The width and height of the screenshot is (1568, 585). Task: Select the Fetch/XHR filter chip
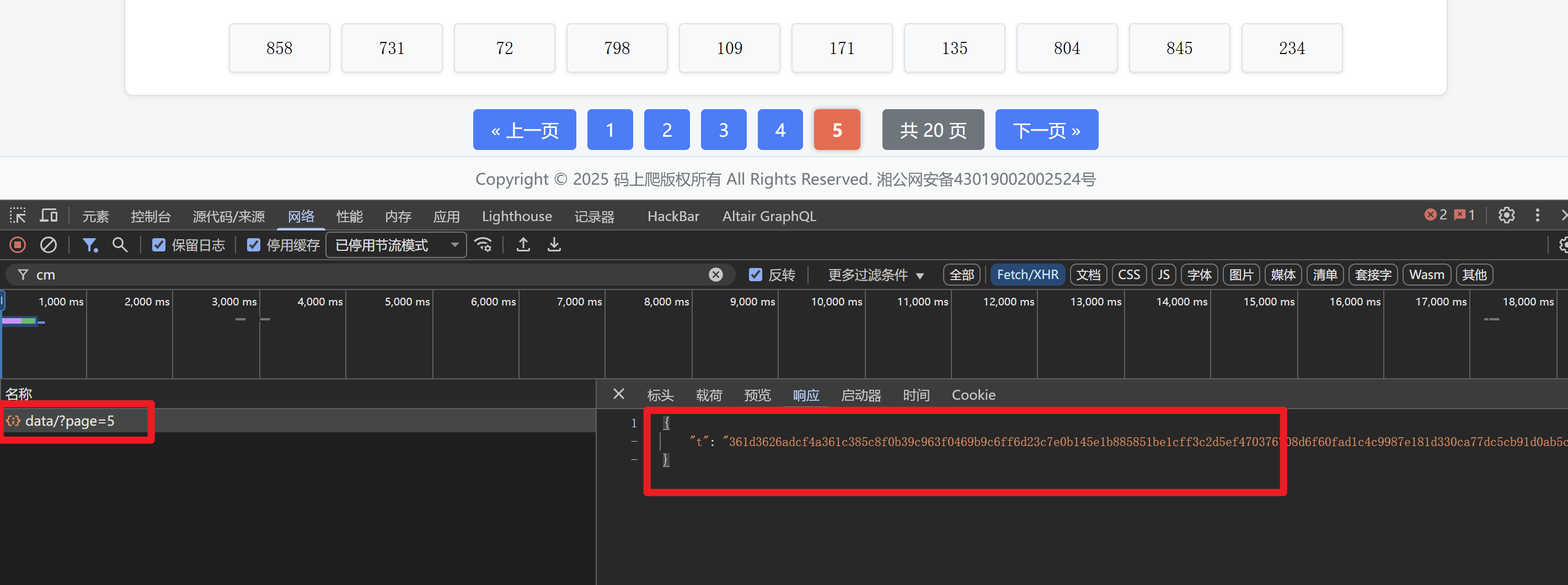pyautogui.click(x=1028, y=275)
